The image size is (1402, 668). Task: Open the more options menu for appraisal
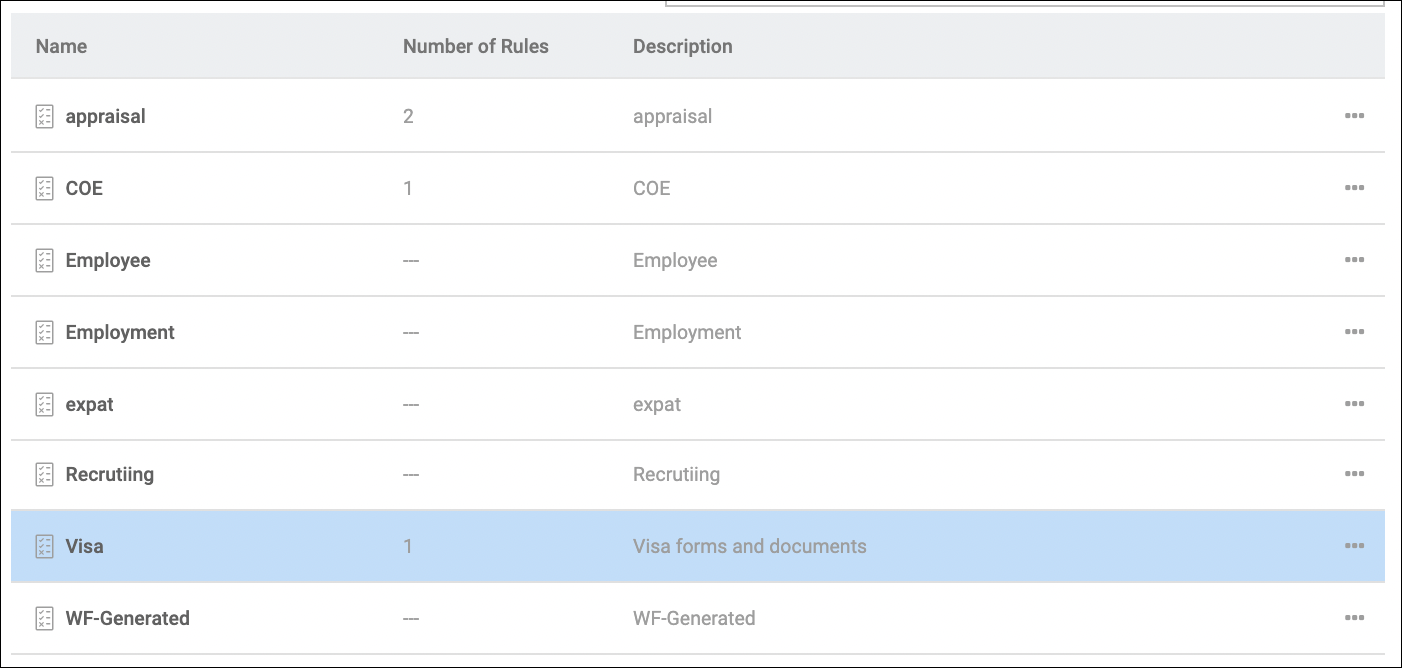click(x=1354, y=116)
